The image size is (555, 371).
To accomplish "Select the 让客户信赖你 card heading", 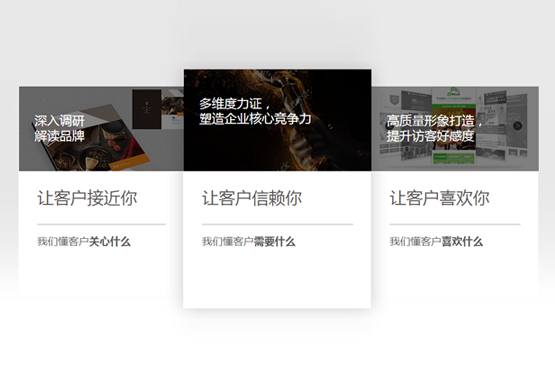I will pos(252,198).
